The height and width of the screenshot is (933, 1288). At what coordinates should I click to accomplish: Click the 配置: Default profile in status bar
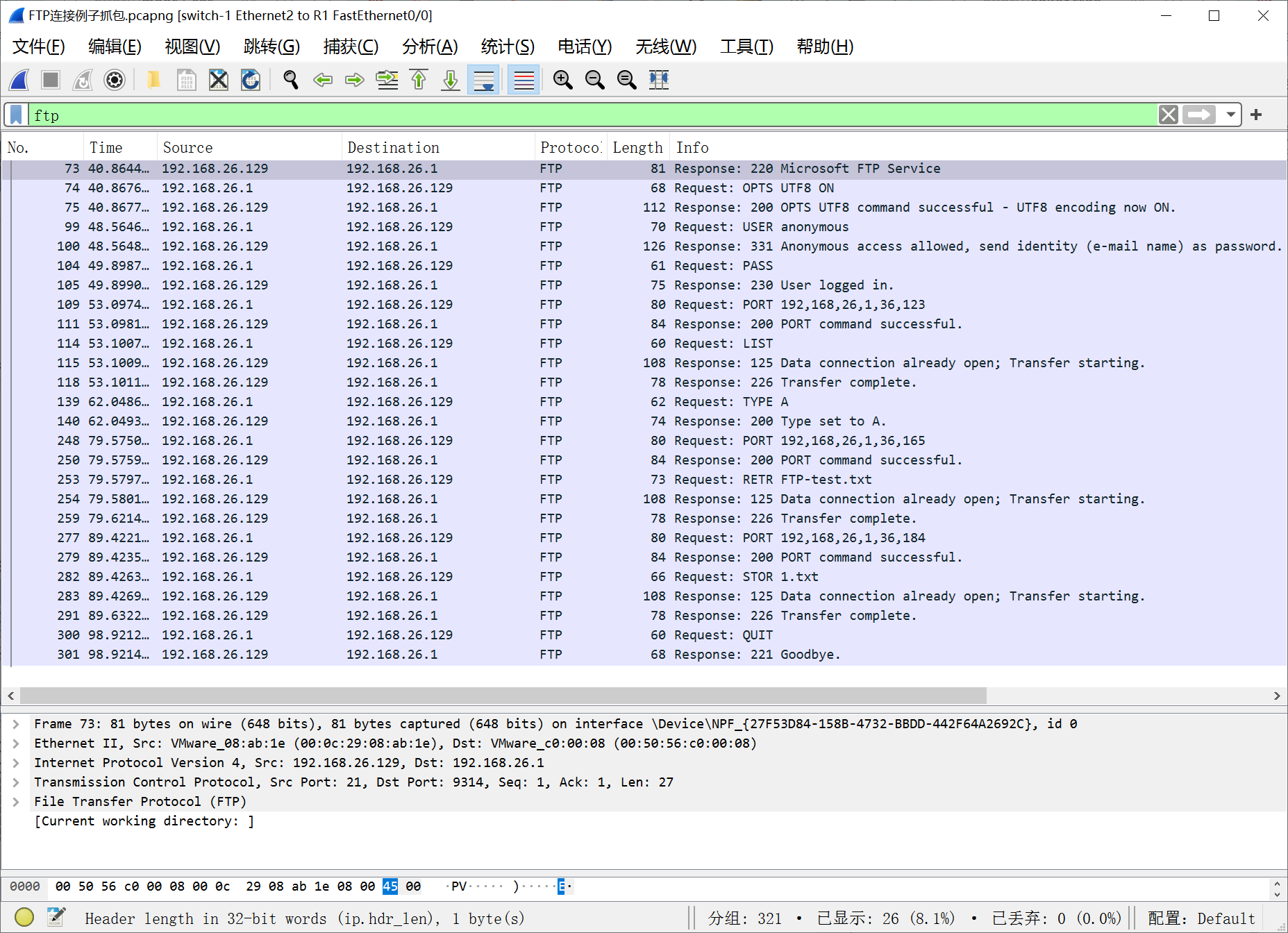[x=1201, y=918]
